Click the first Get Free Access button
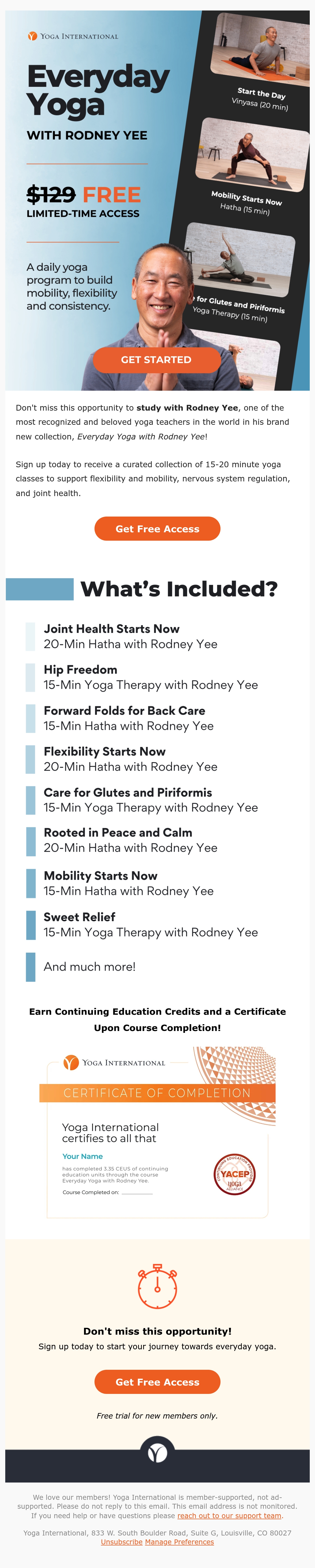The image size is (315, 1568). [x=157, y=528]
